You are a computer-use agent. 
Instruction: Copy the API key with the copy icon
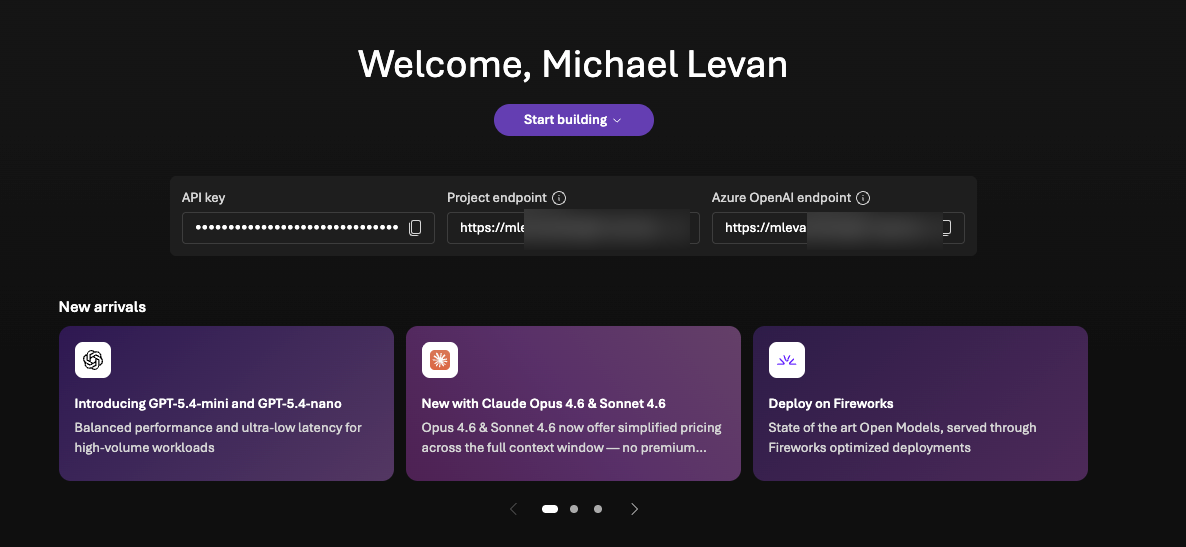pyautogui.click(x=415, y=228)
